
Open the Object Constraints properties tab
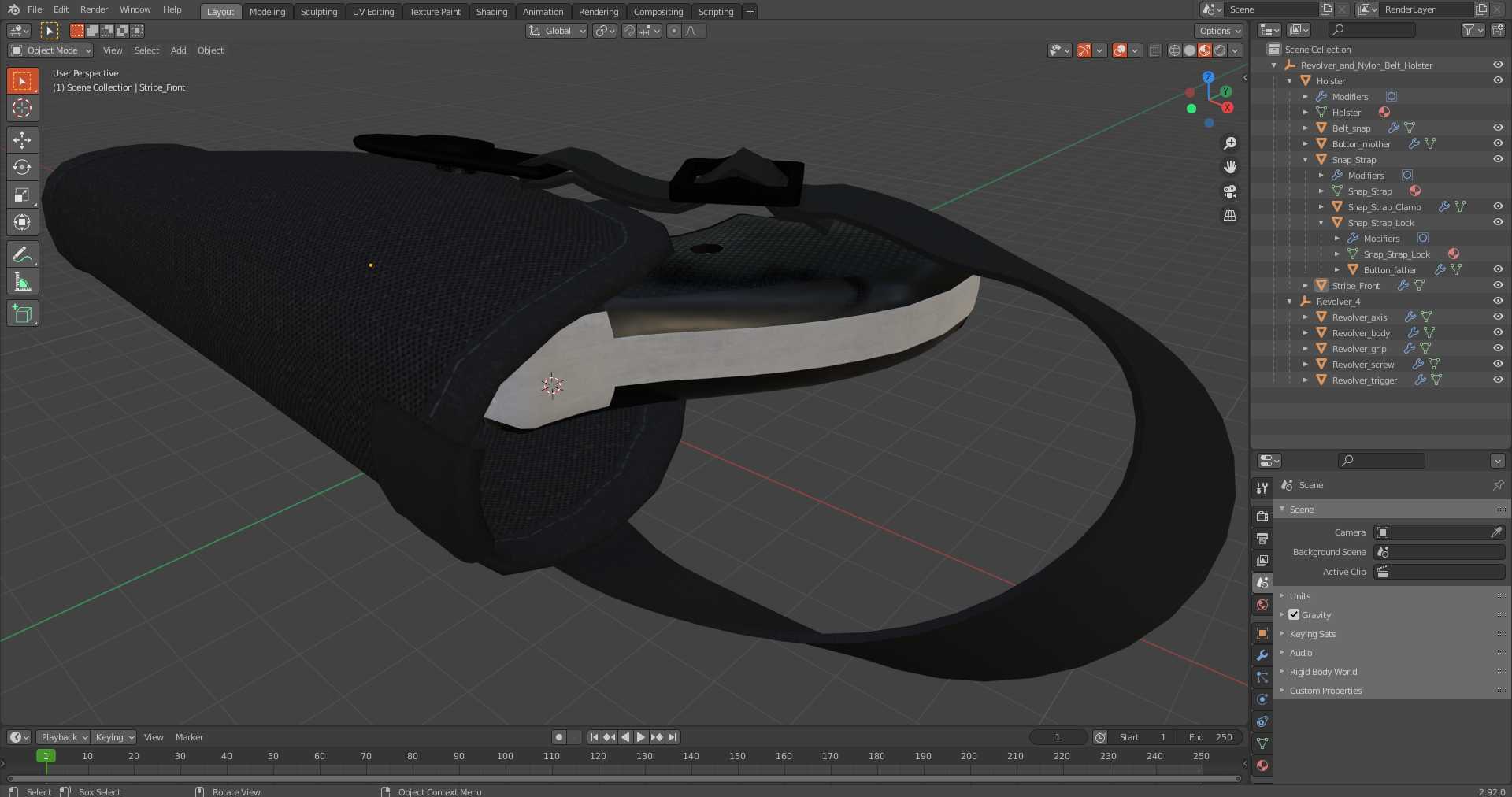point(1262,721)
